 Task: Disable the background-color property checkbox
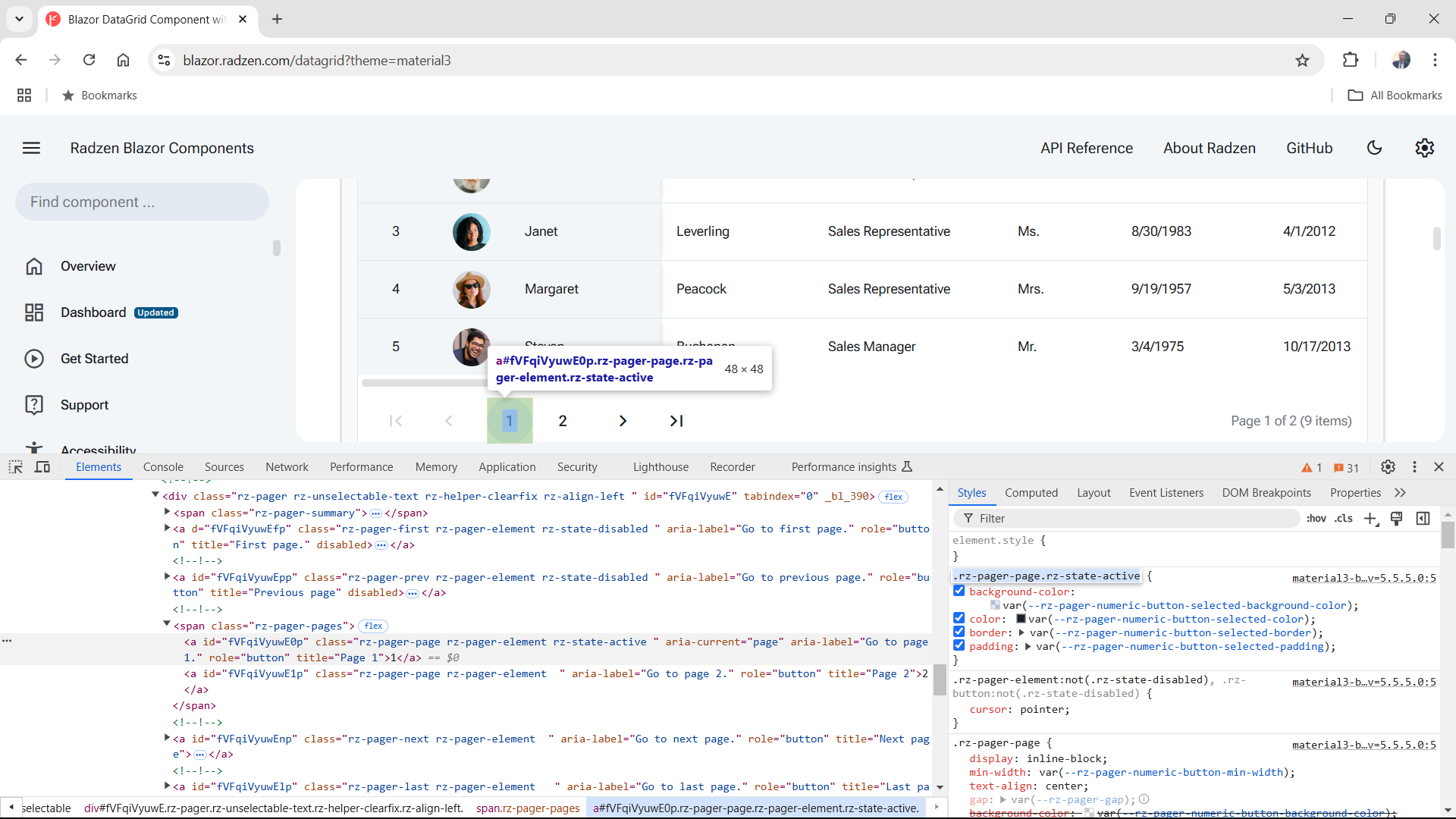[960, 591]
